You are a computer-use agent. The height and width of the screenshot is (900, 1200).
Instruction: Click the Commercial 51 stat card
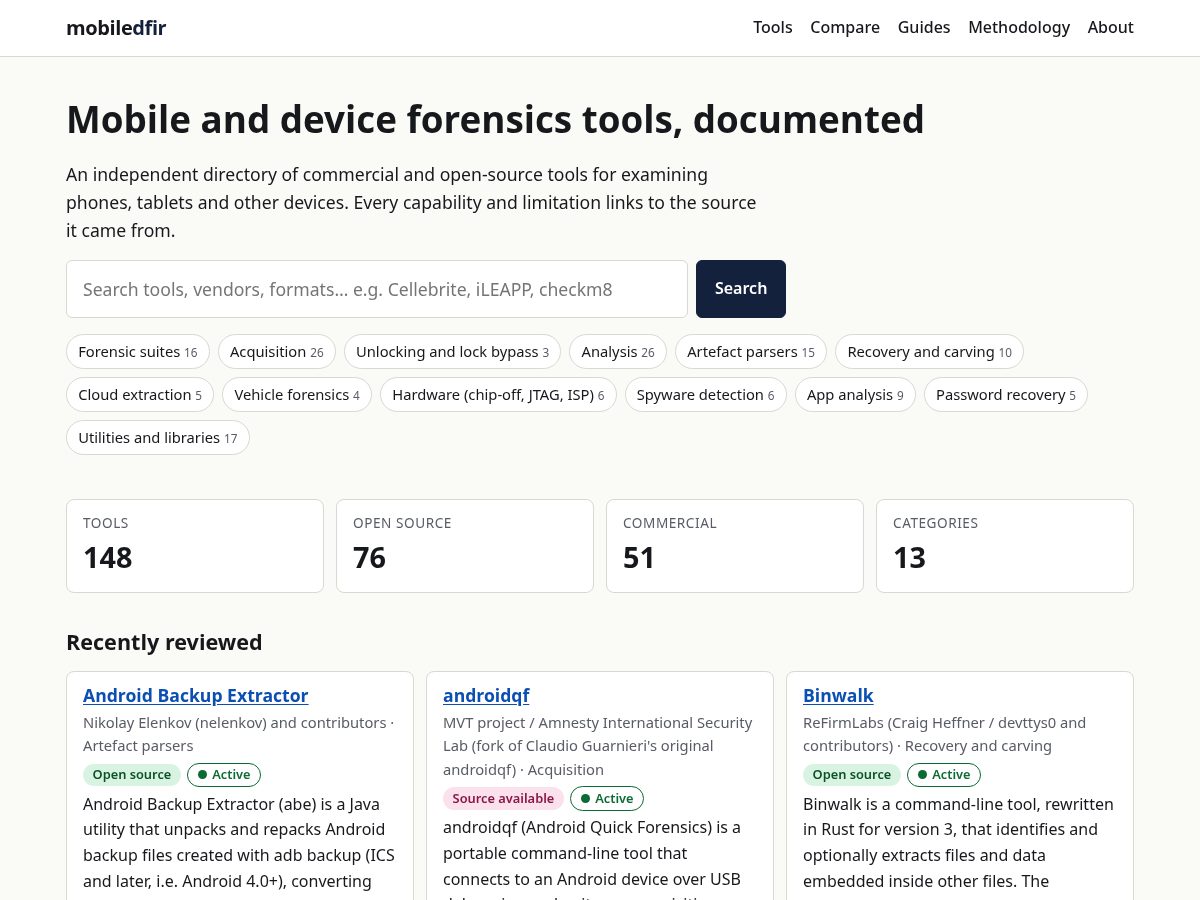[735, 546]
